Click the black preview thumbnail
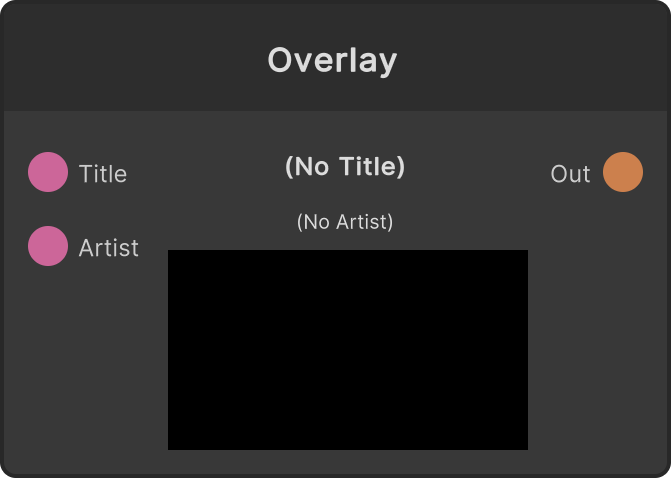Image resolution: width=671 pixels, height=478 pixels. tap(347, 350)
